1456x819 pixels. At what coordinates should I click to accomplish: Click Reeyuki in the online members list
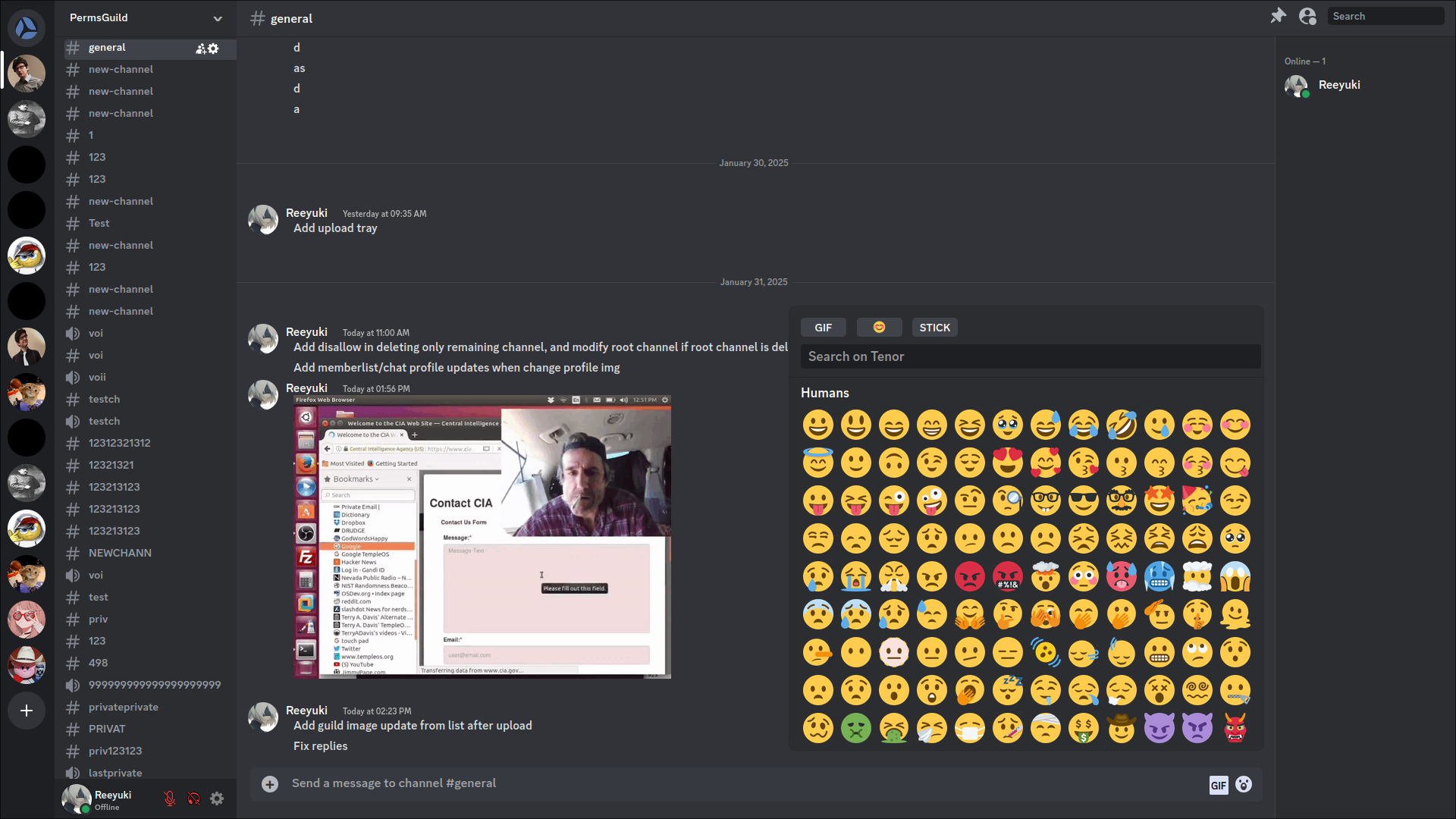click(1339, 85)
